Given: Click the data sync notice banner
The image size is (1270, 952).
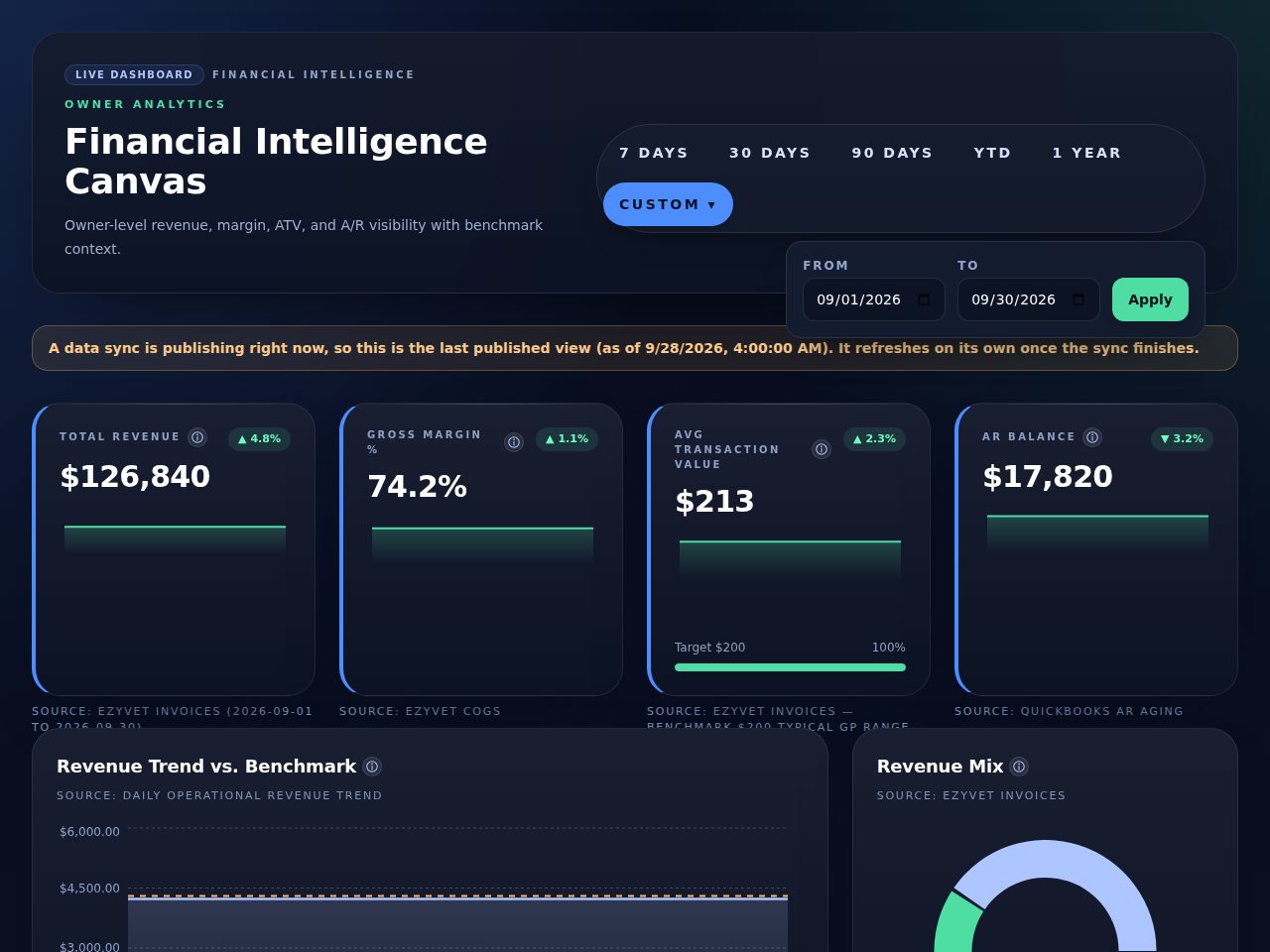Looking at the screenshot, I should click(635, 348).
